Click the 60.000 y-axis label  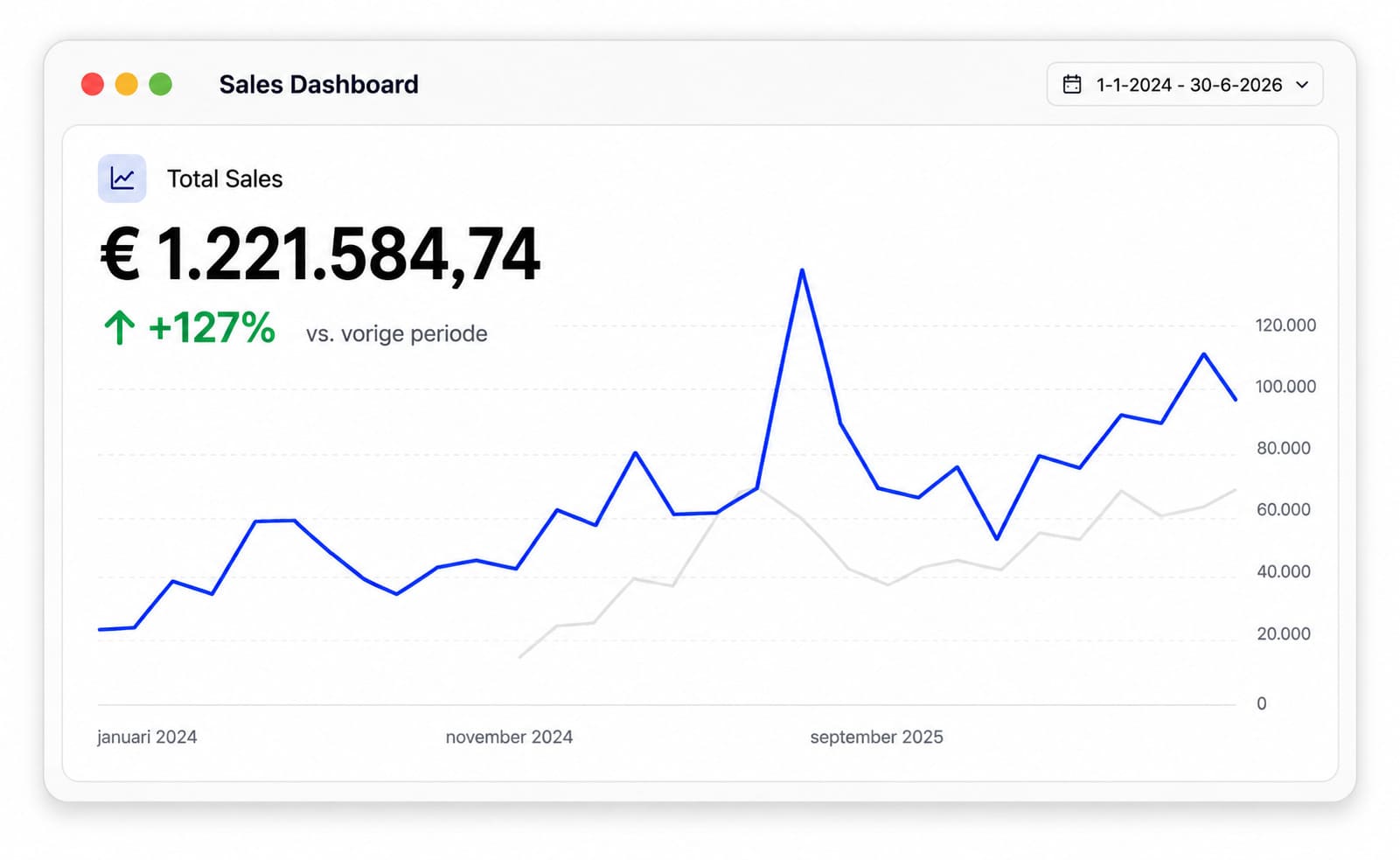pyautogui.click(x=1284, y=509)
